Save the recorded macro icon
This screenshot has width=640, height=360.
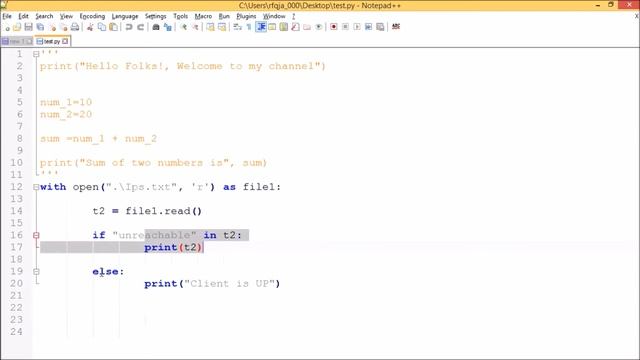(x=380, y=27)
